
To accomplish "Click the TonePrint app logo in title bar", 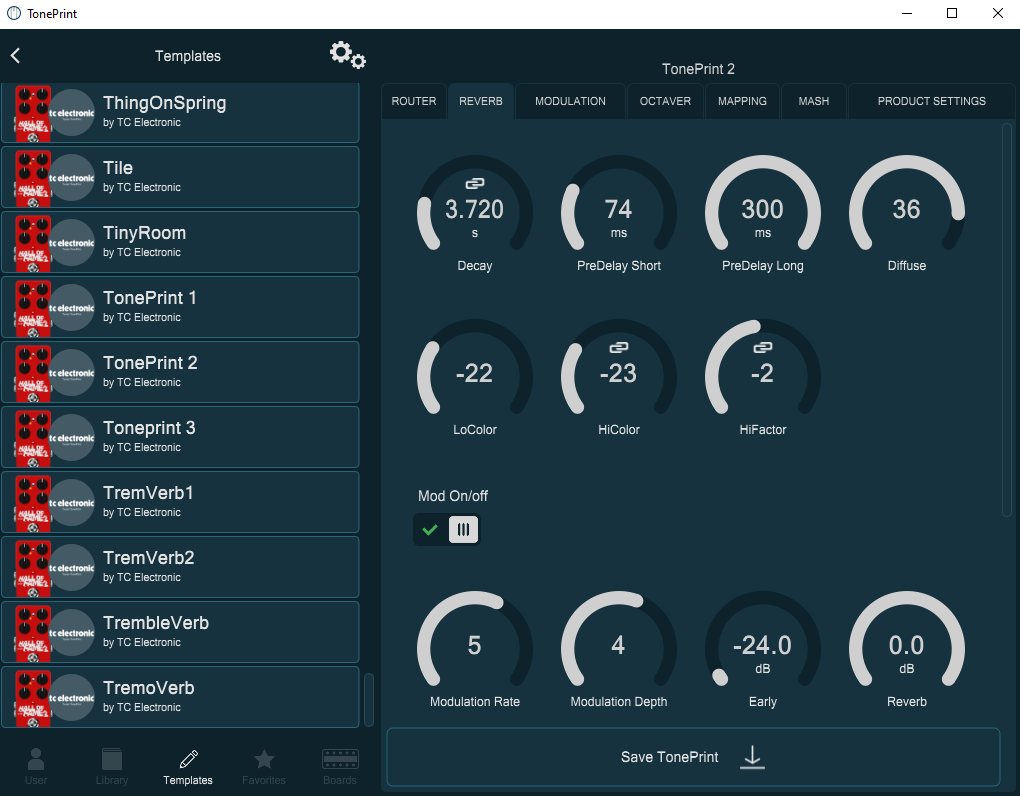I will [x=14, y=14].
